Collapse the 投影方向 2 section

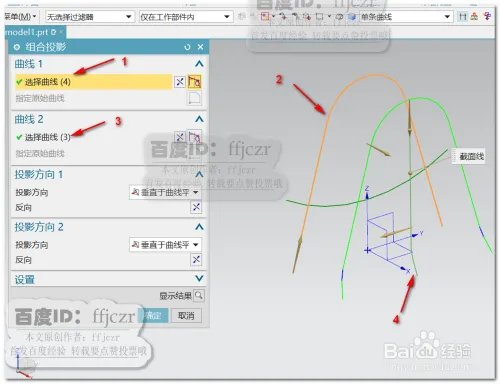tap(199, 227)
